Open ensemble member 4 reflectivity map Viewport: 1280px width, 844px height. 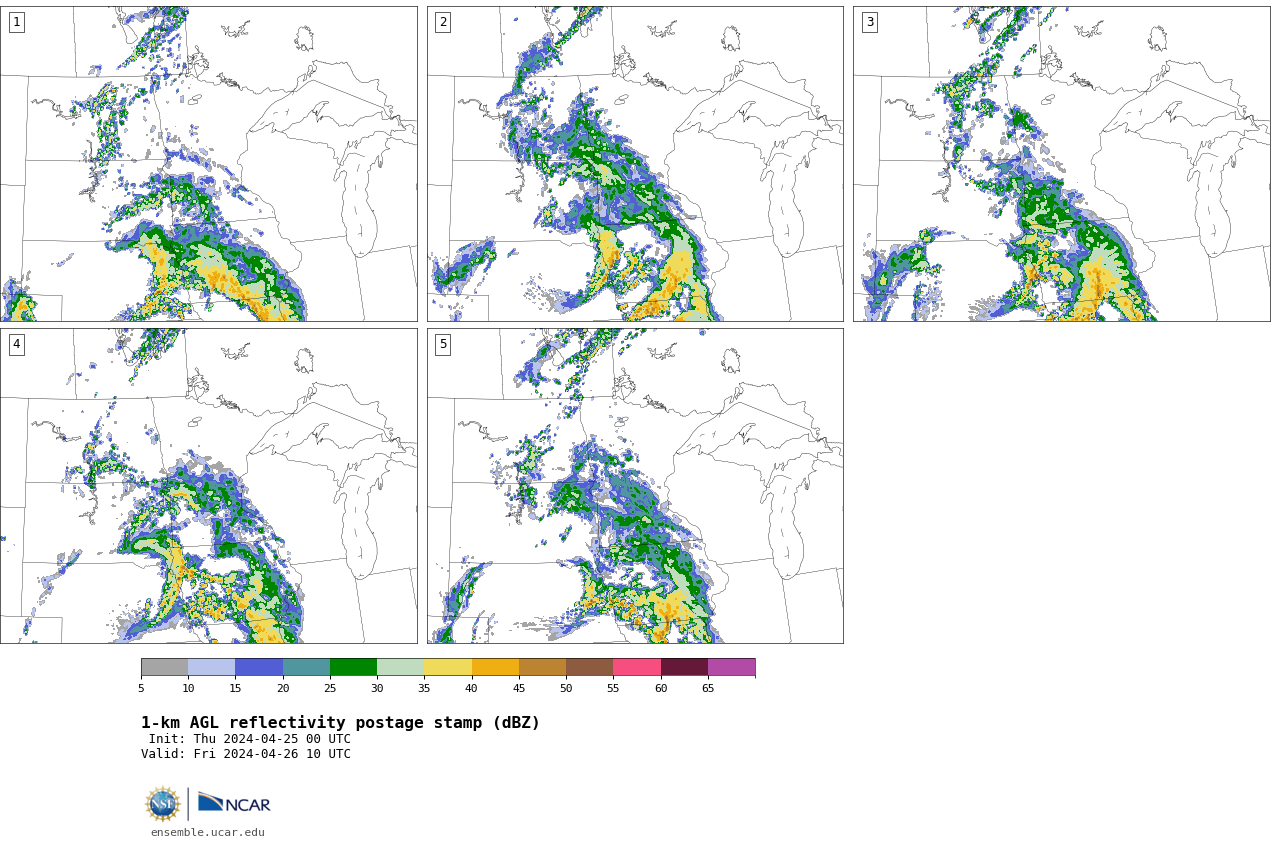tap(208, 486)
